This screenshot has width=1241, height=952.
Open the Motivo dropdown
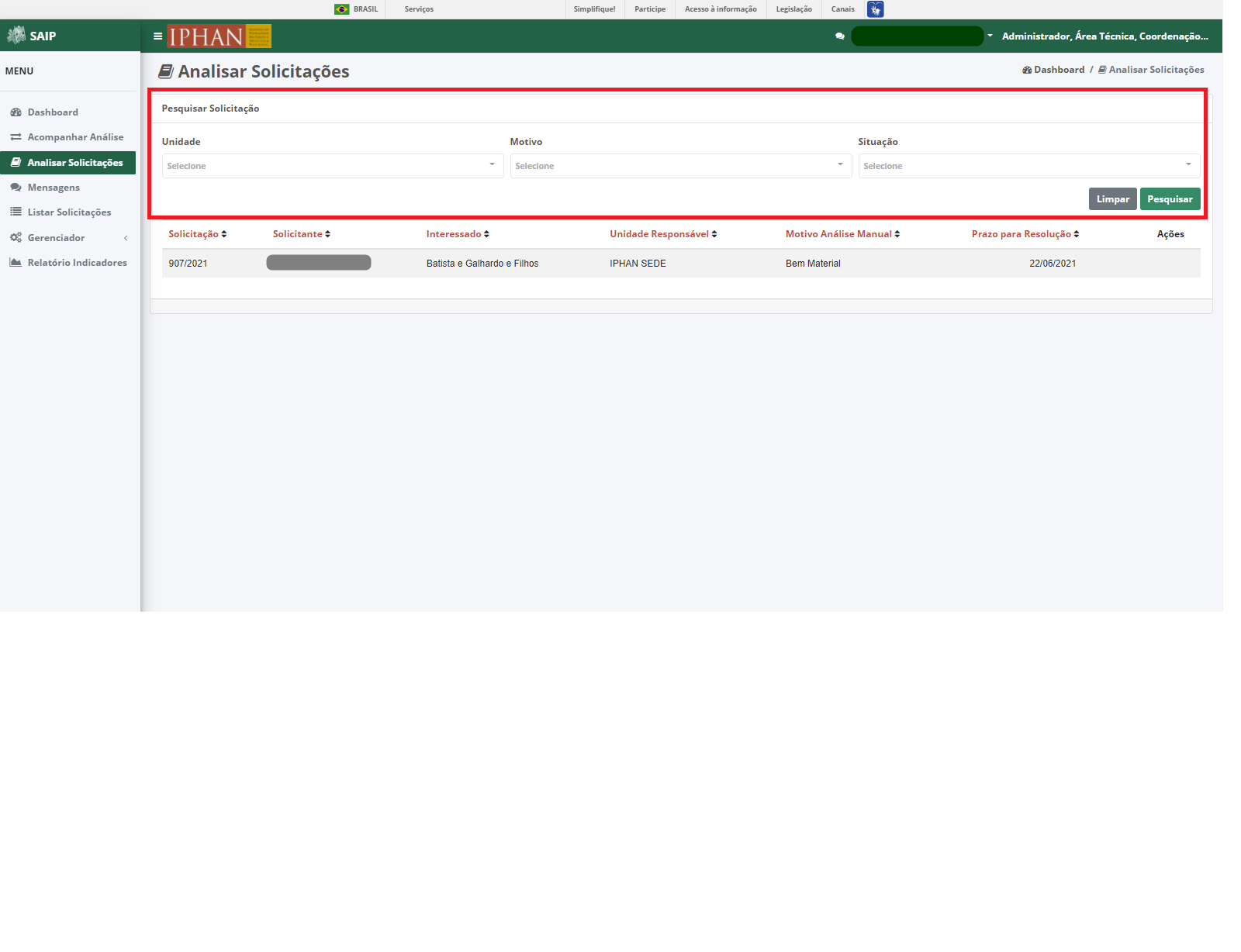point(681,166)
